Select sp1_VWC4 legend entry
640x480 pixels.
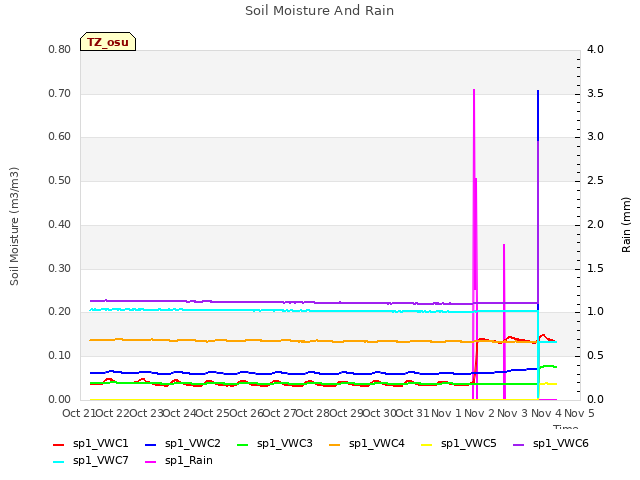367,444
